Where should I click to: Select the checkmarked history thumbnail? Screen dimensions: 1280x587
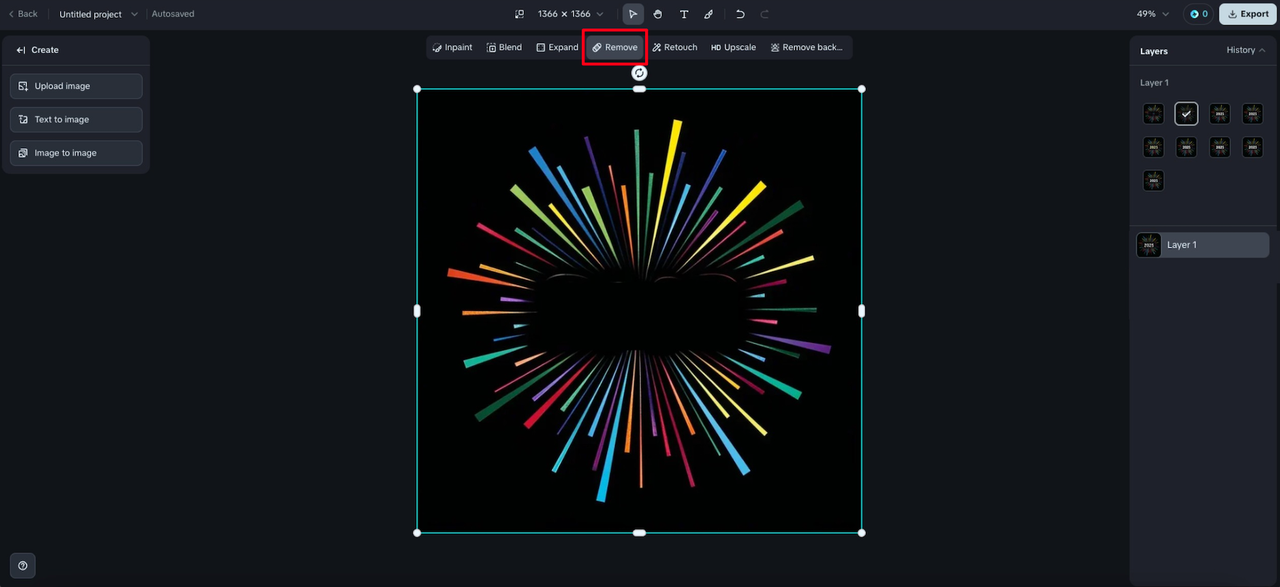[1186, 114]
